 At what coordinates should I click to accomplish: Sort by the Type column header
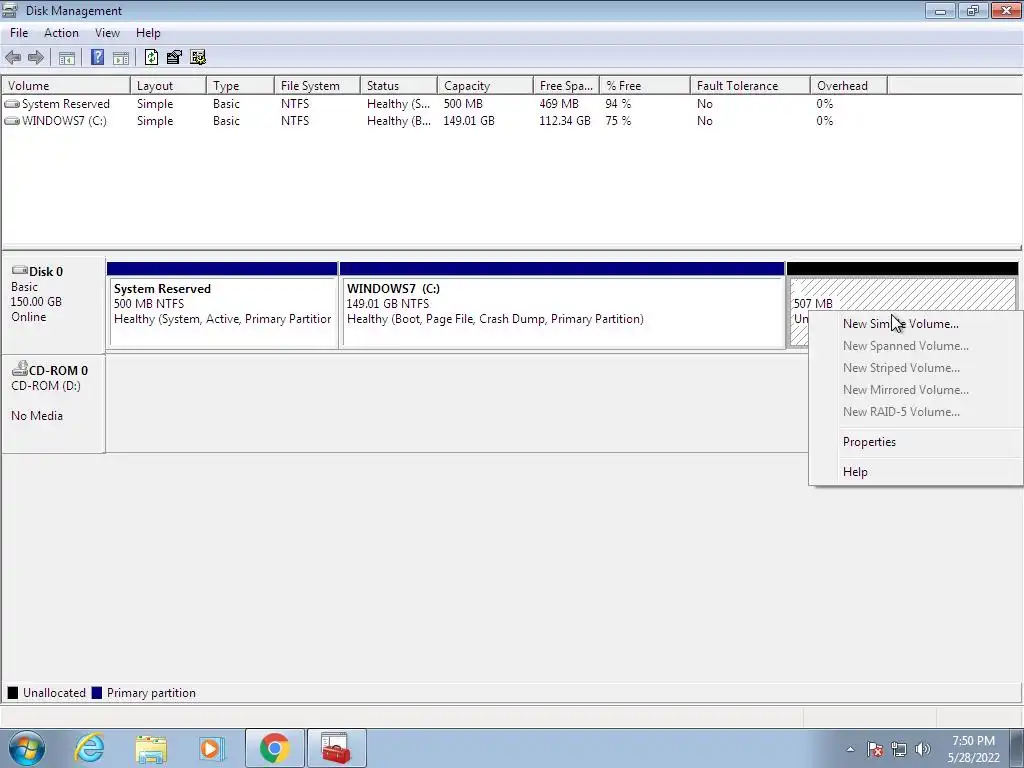coord(240,86)
